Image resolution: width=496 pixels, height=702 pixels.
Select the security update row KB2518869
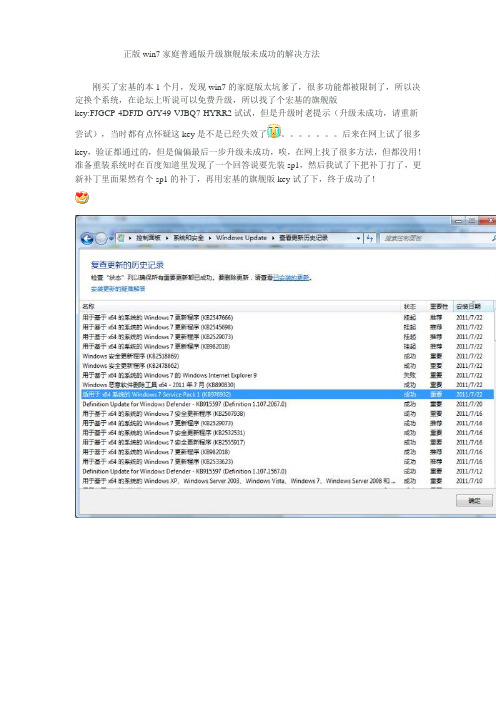pyautogui.click(x=287, y=356)
